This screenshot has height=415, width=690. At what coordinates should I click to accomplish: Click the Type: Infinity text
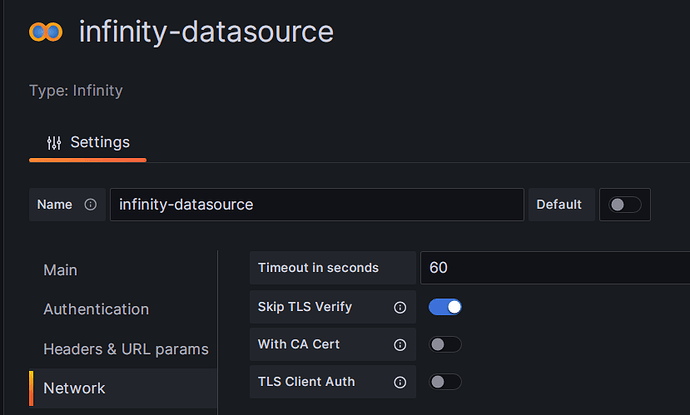coord(76,91)
